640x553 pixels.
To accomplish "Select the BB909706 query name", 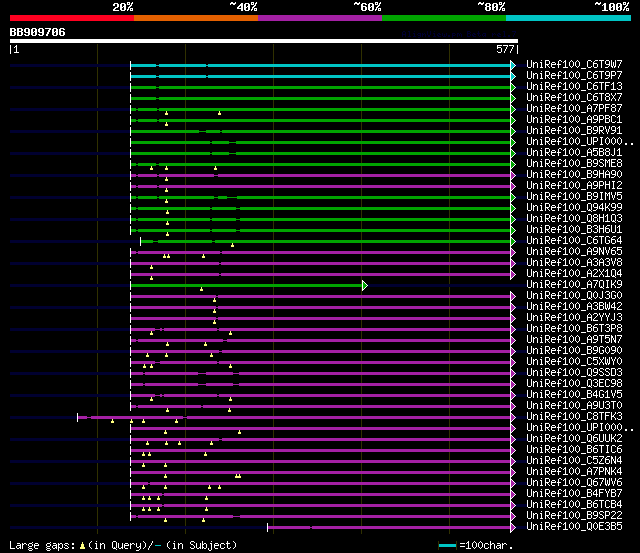I will (38, 32).
